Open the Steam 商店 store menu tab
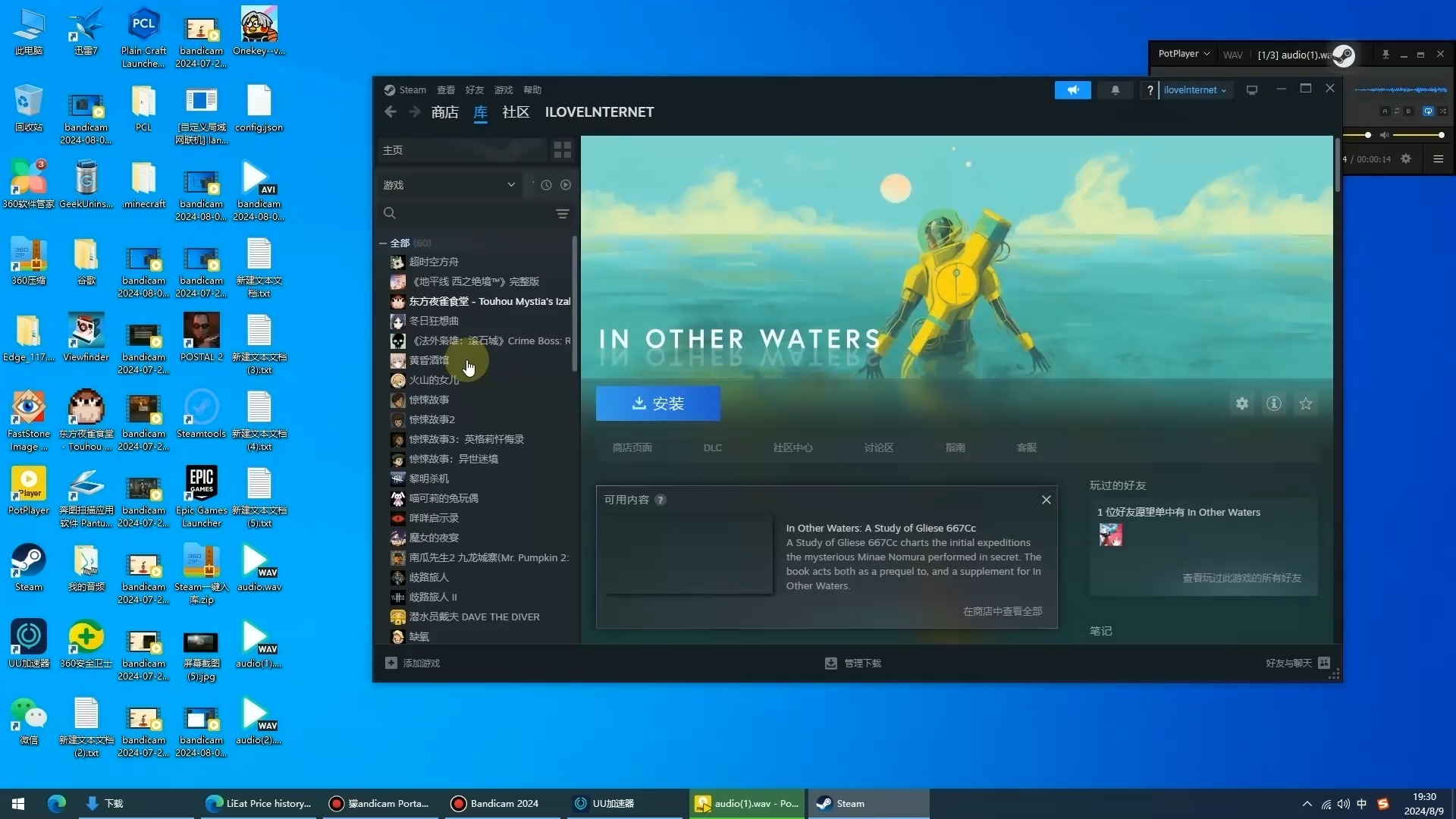Viewport: 1456px width, 819px height. (444, 111)
